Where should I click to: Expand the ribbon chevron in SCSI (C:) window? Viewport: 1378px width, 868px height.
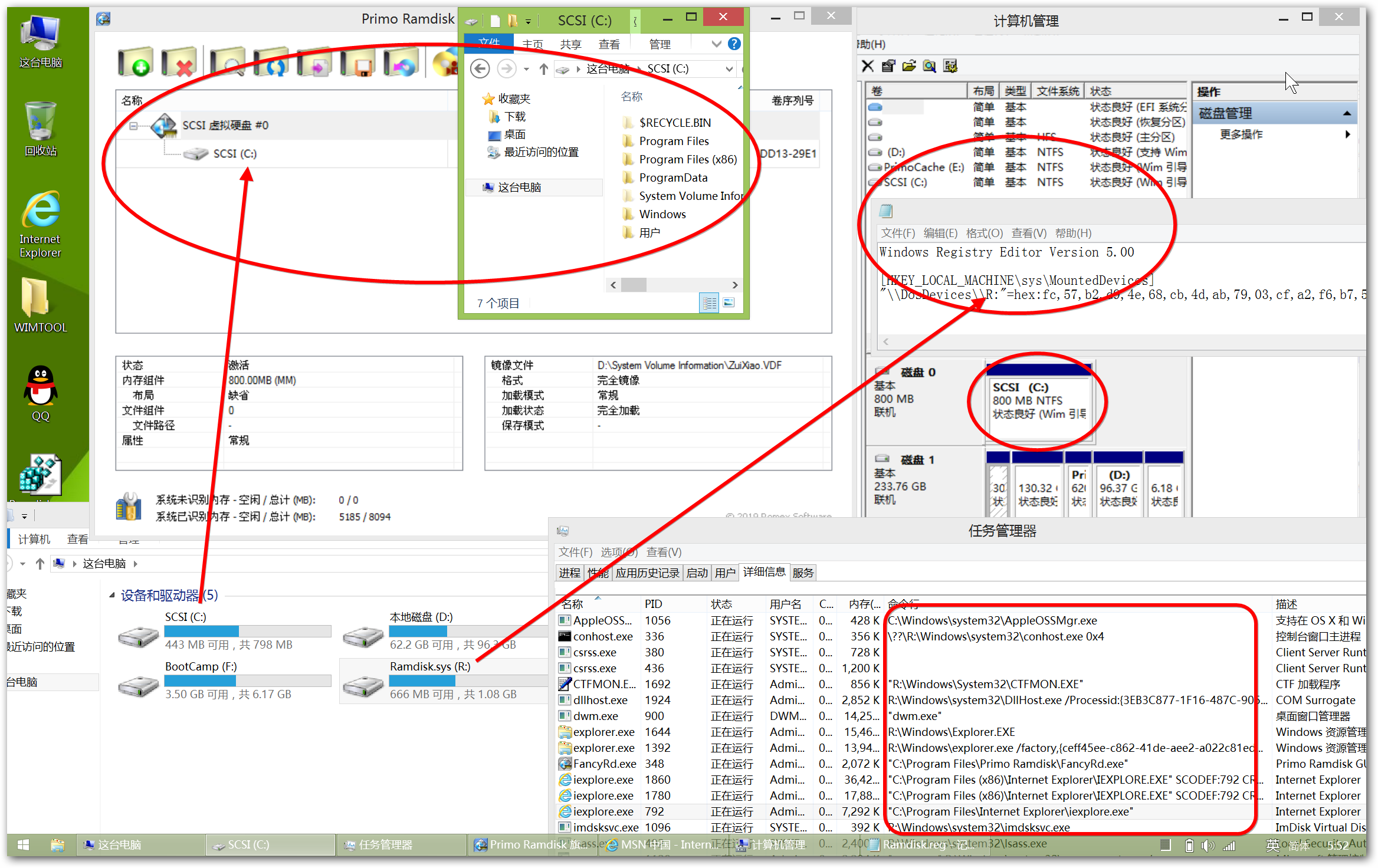pyautogui.click(x=716, y=44)
